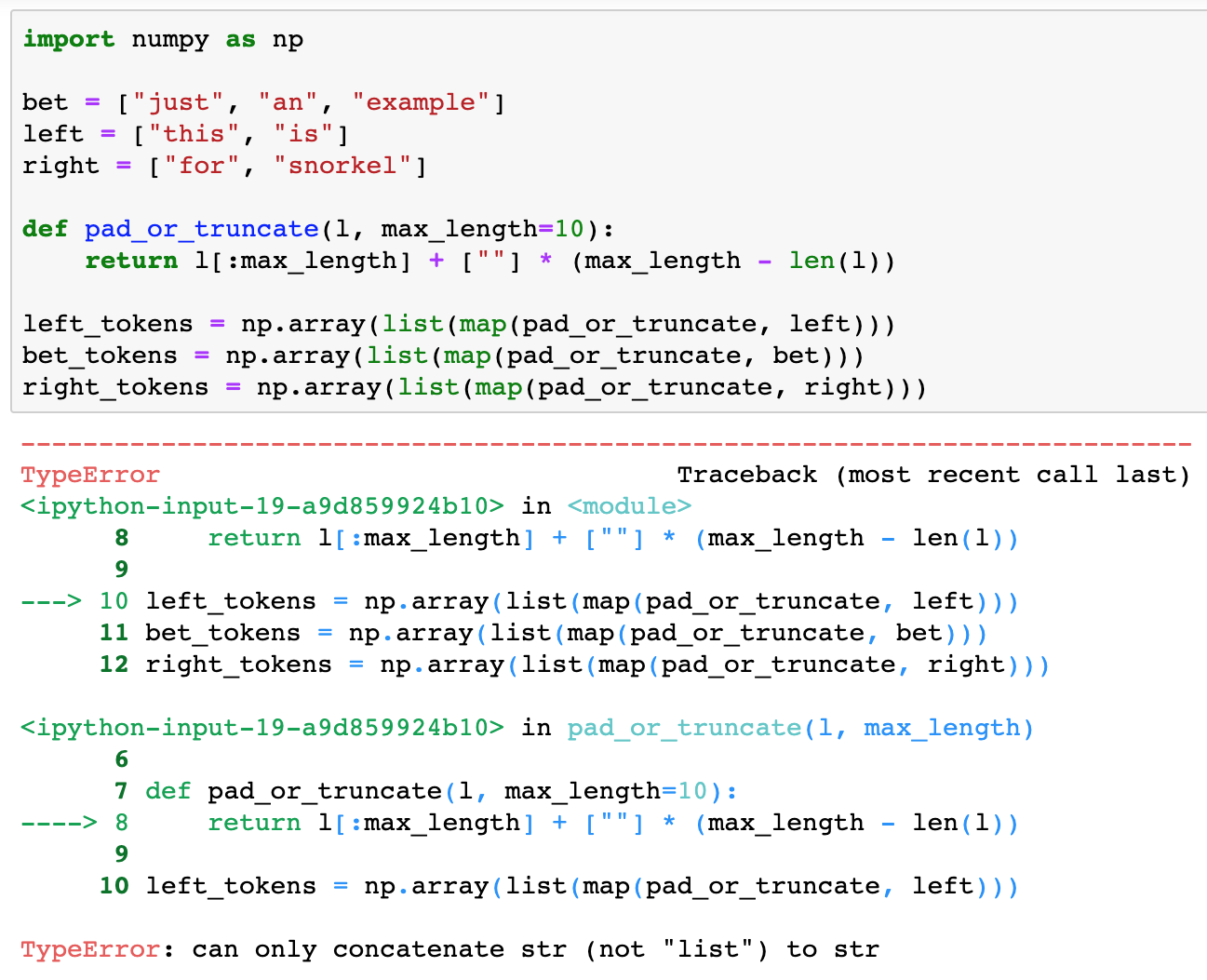Click the right list definition
This screenshot has width=1207, height=980.
(x=223, y=165)
